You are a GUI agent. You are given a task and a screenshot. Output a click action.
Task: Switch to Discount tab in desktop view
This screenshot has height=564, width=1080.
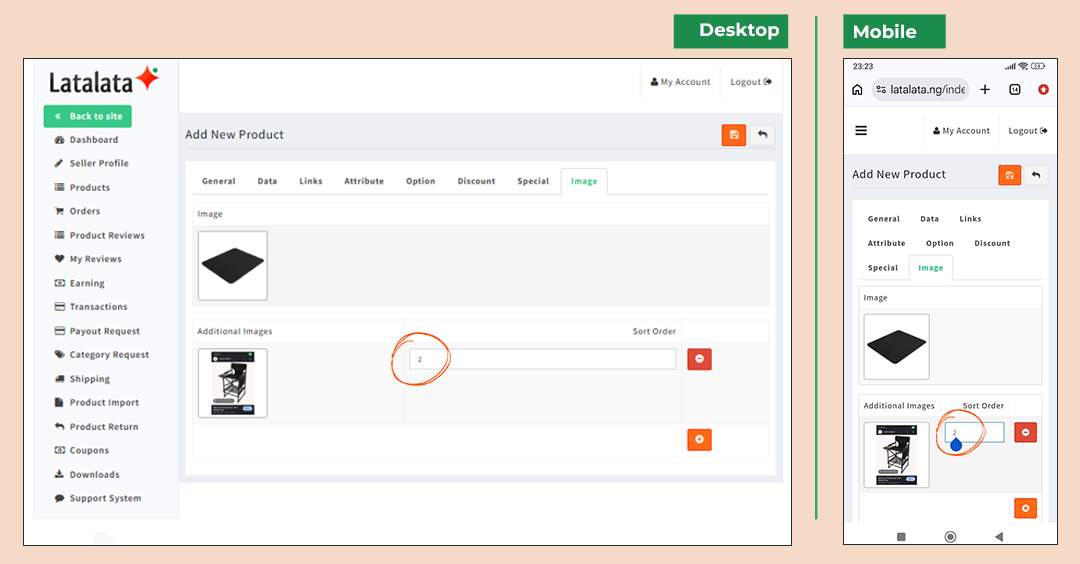click(477, 181)
